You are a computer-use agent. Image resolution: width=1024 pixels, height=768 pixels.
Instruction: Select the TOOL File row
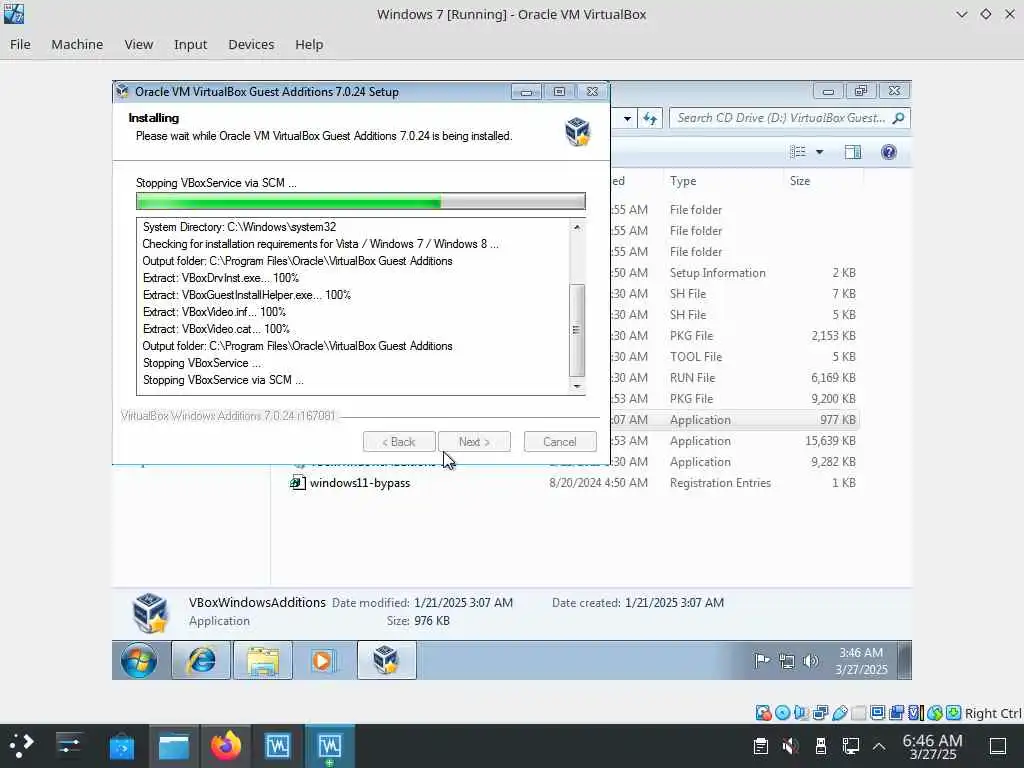(x=735, y=357)
